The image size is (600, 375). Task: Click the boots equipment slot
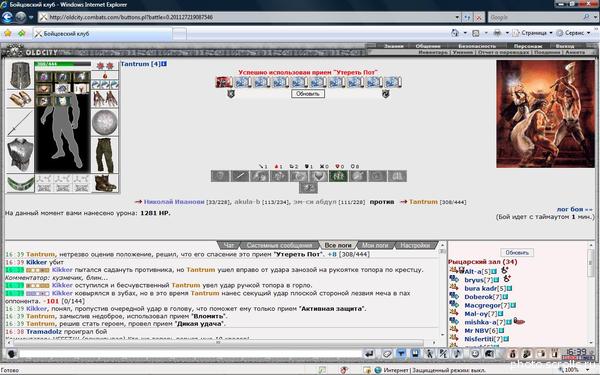click(x=104, y=183)
